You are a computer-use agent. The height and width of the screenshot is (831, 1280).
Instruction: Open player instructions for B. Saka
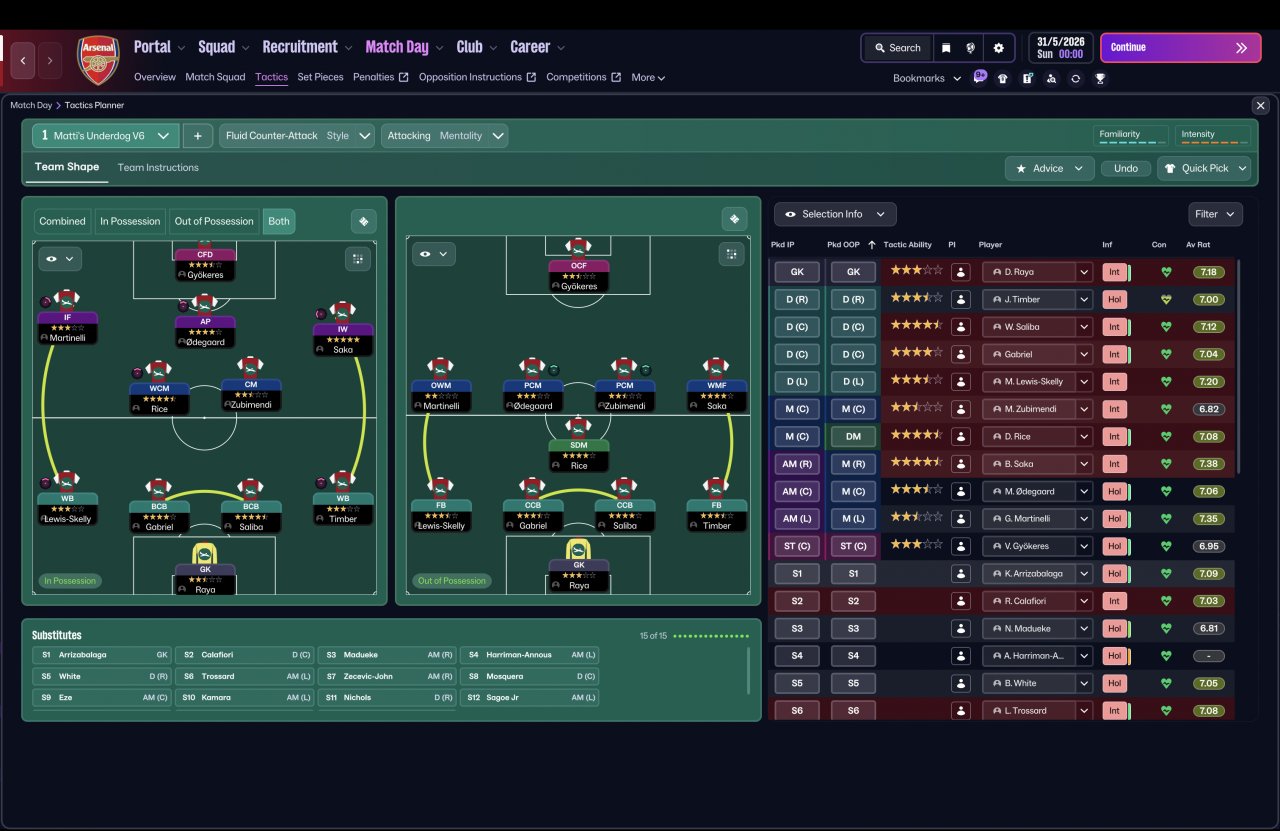961,464
